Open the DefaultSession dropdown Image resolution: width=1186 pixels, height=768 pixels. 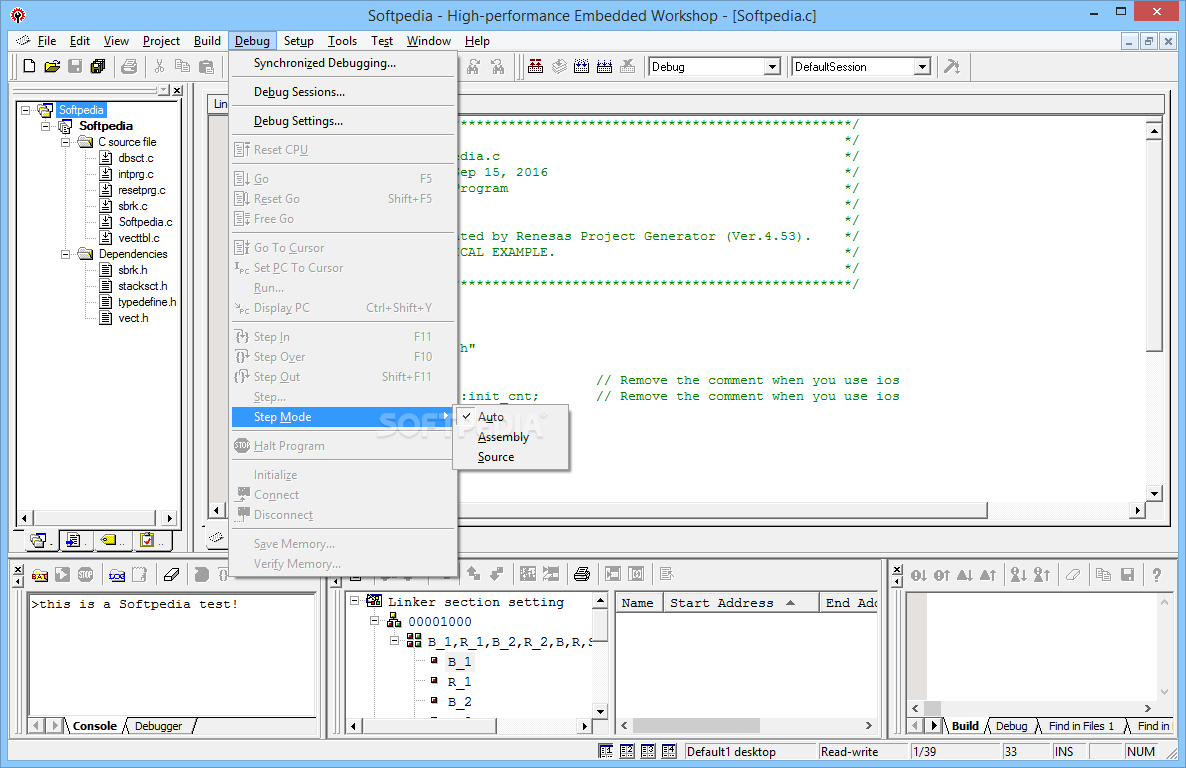tap(921, 67)
